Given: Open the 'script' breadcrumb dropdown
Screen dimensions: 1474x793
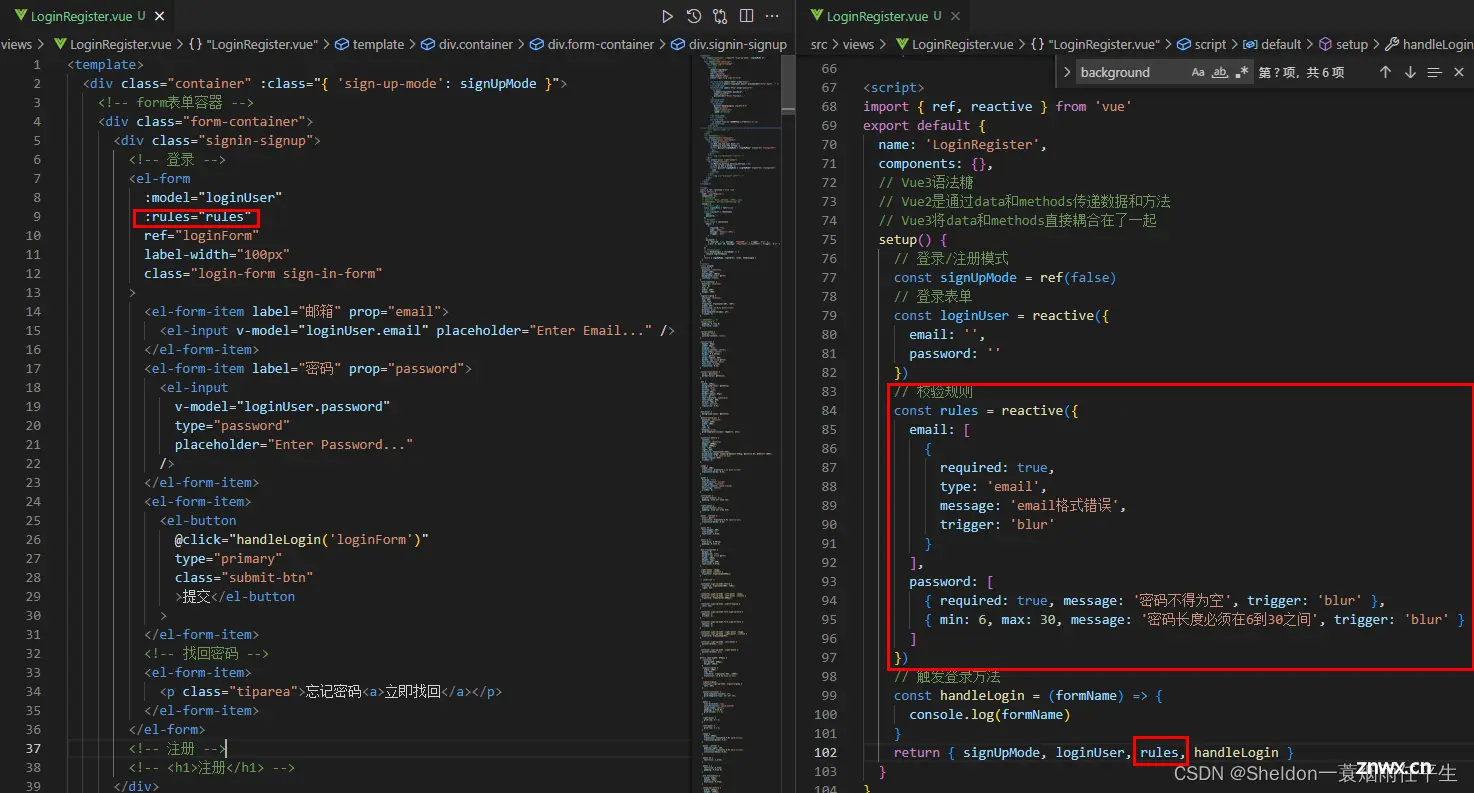Looking at the screenshot, I should click(x=1201, y=44).
